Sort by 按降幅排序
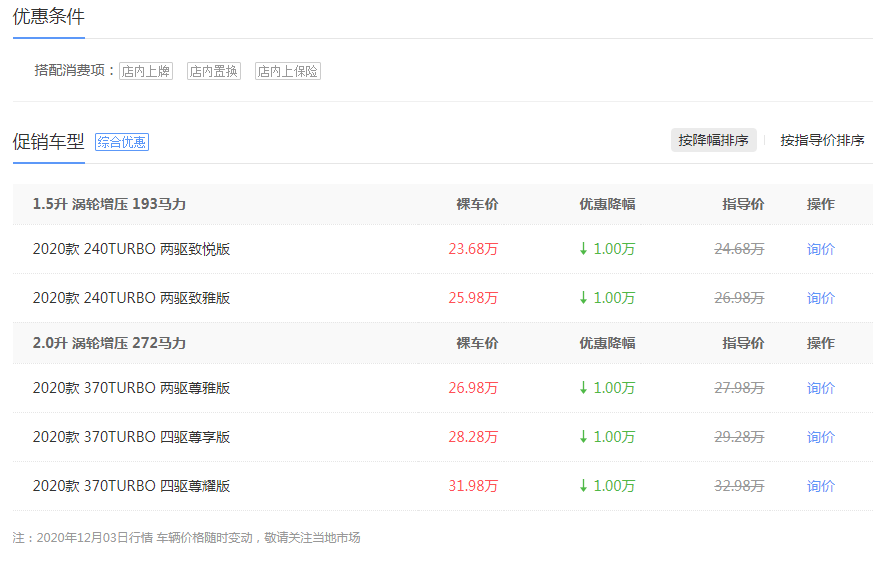The image size is (882, 562). (713, 141)
